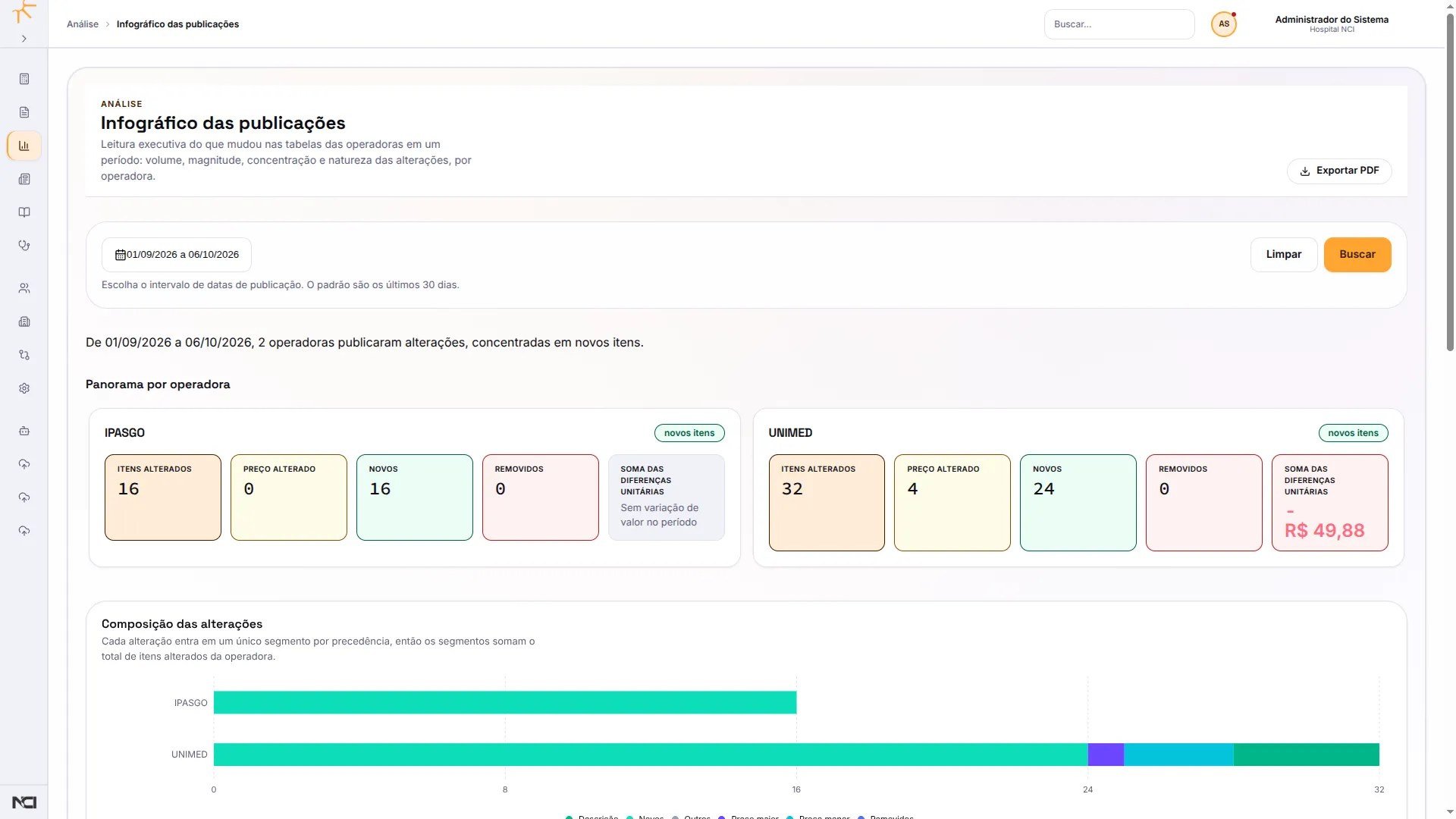Image resolution: width=1456 pixels, height=819 pixels.
Task: Click IPASGO 'Sem variação de valor' card
Action: (667, 497)
